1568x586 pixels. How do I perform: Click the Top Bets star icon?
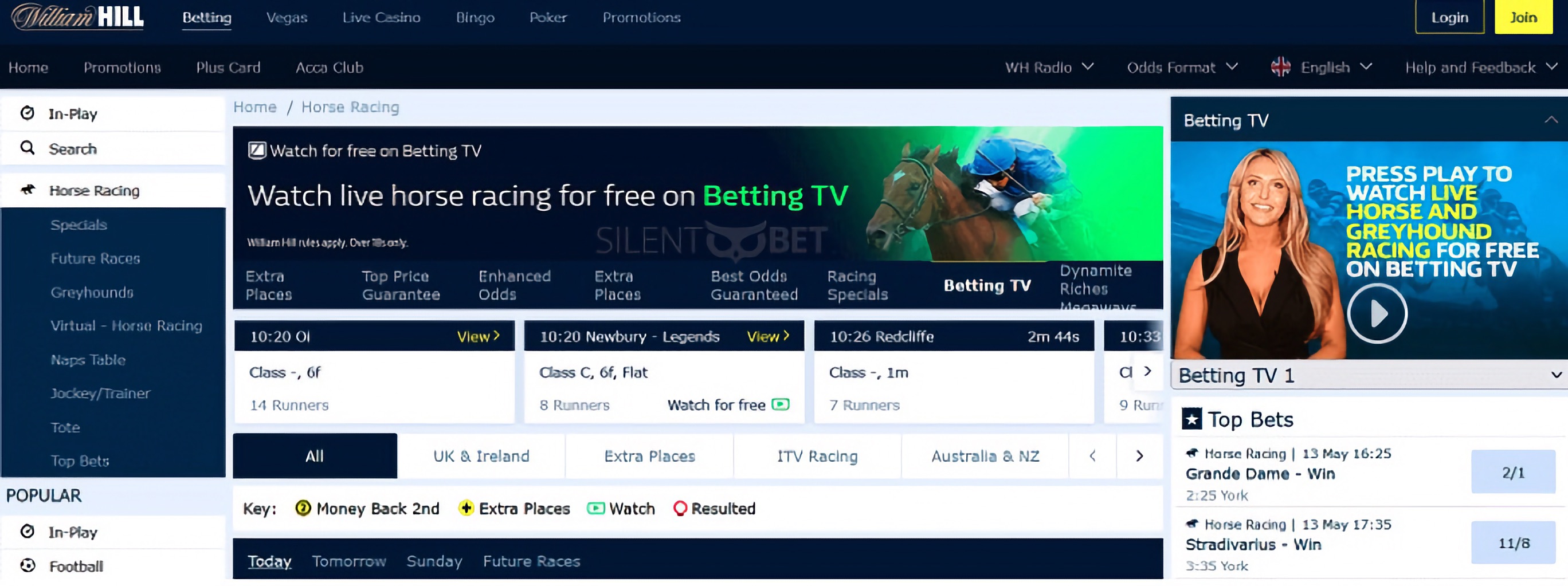point(1192,419)
